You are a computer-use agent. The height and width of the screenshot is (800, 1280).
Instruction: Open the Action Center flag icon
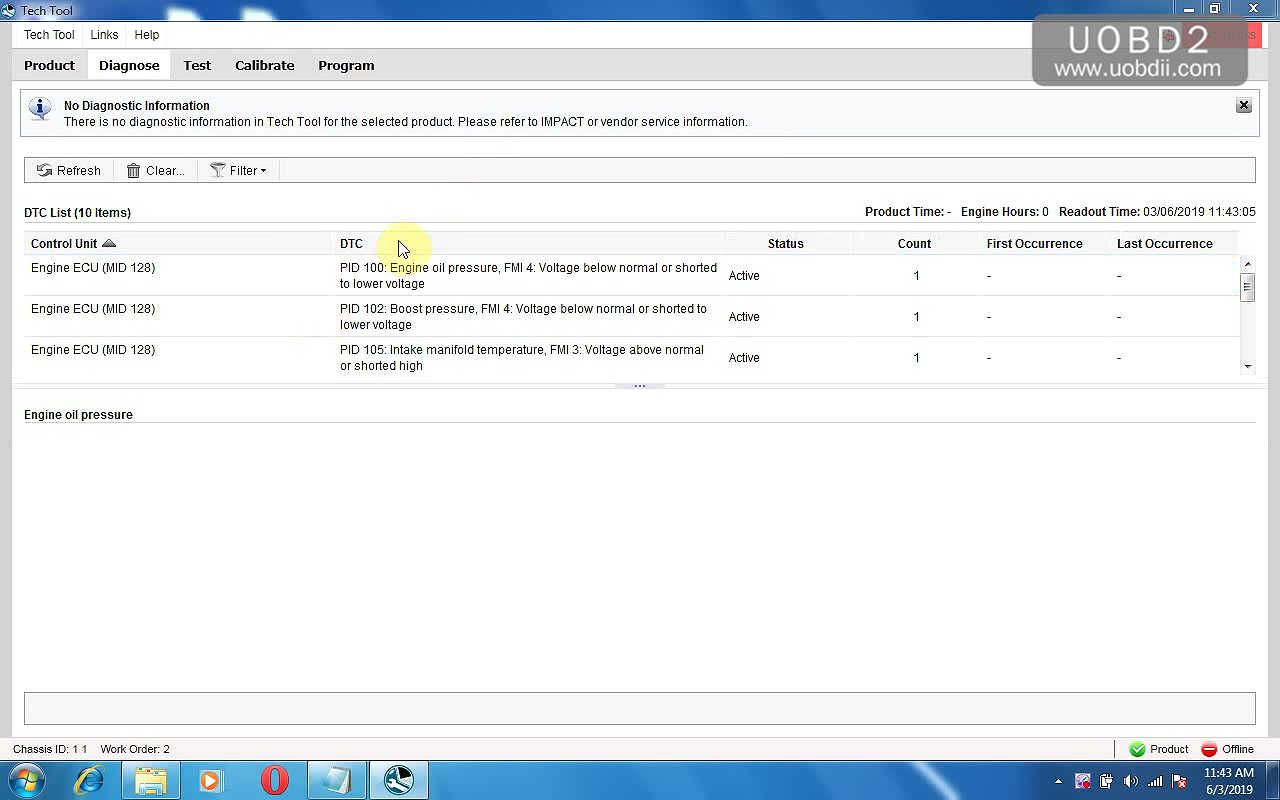click(1180, 781)
